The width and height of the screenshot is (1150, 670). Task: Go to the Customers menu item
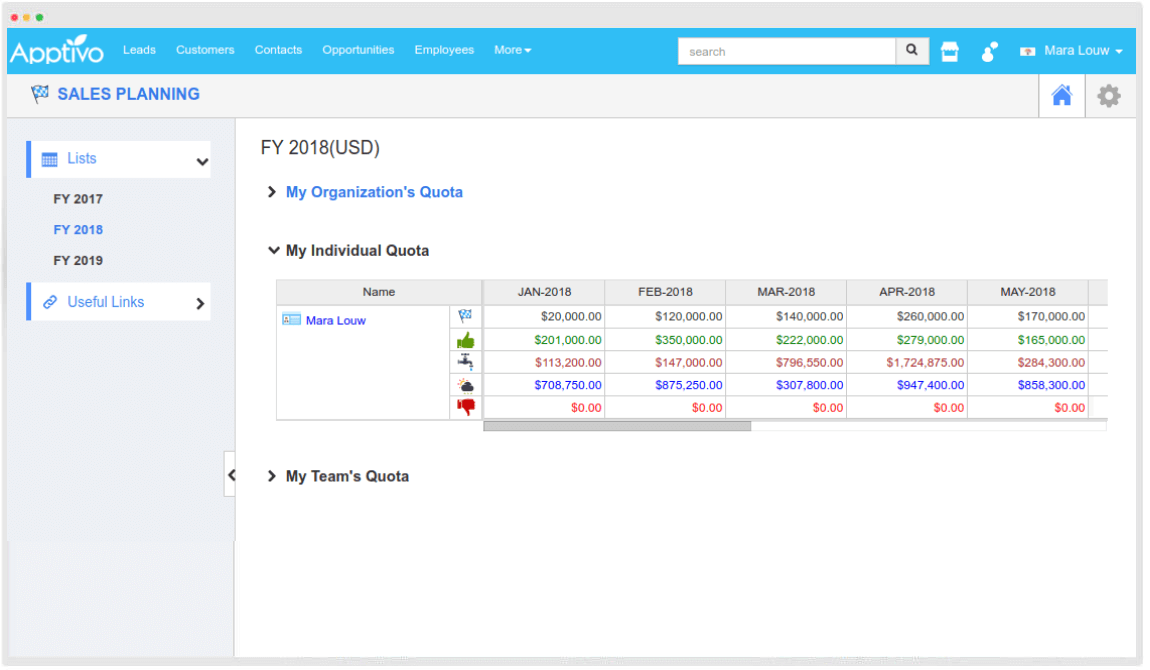[205, 50]
